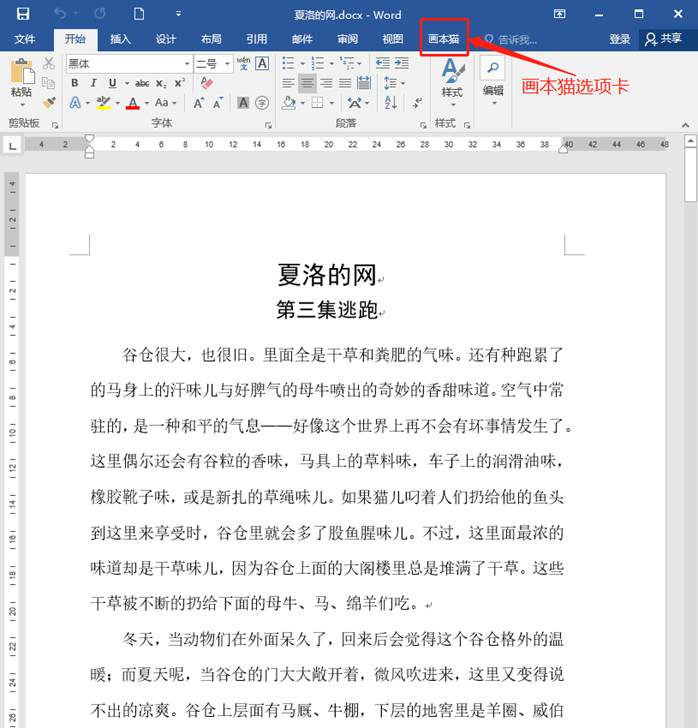Increase paragraph indent
Image resolution: width=698 pixels, height=728 pixels.
click(x=402, y=63)
